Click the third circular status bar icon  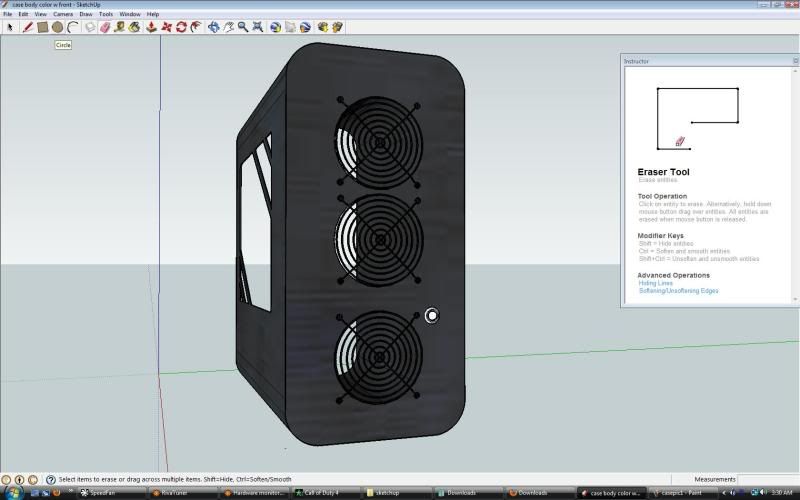pyautogui.click(x=33, y=480)
